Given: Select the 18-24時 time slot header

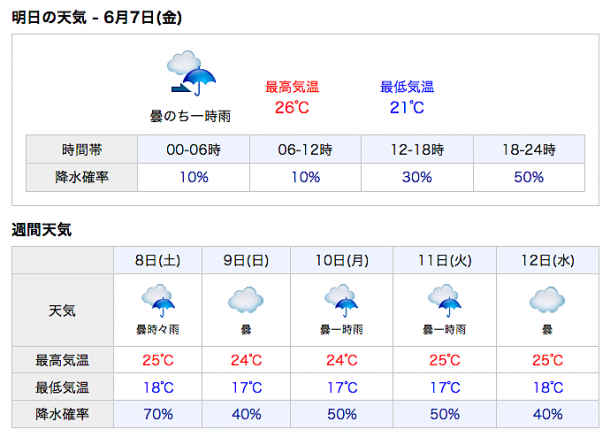Looking at the screenshot, I should (x=529, y=149).
